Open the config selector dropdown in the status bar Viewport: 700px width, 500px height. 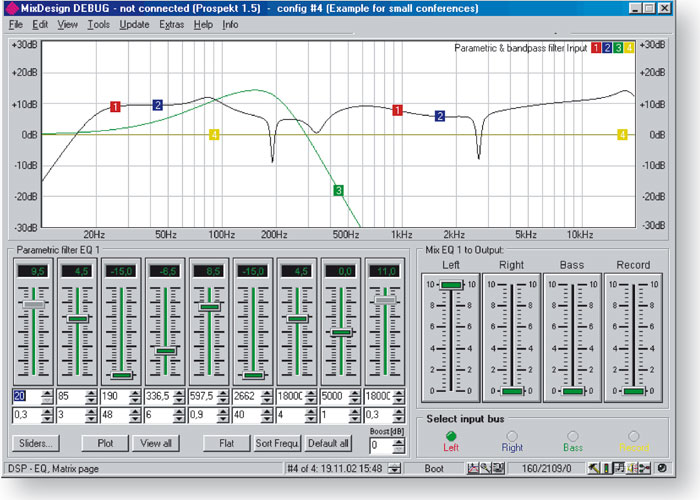tap(395, 467)
